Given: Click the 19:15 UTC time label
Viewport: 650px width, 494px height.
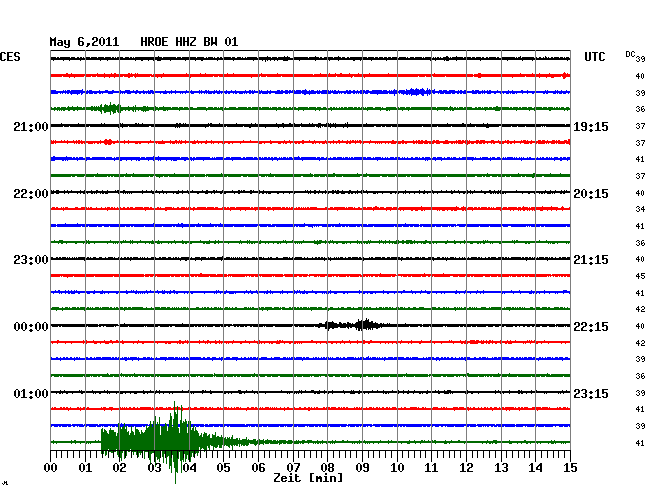Looking at the screenshot, I should coord(591,126).
